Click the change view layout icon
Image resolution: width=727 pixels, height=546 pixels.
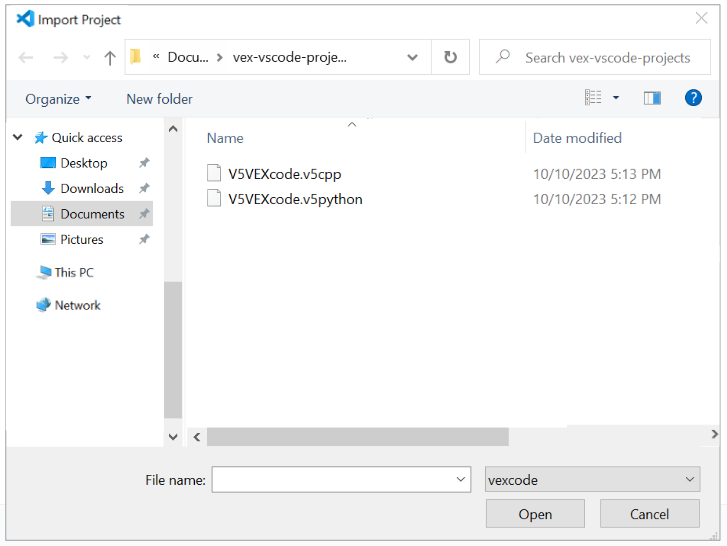(x=593, y=98)
